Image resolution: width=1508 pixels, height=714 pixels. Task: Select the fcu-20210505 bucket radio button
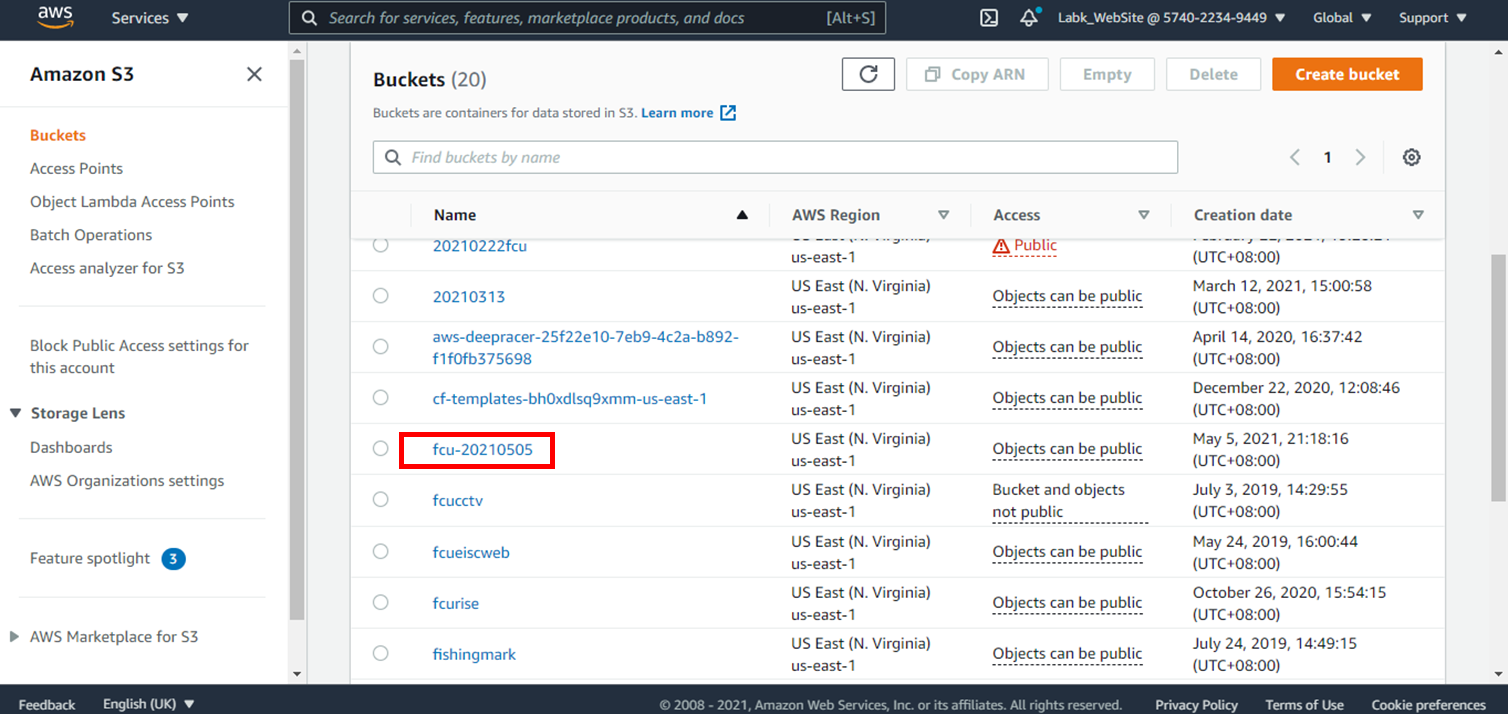(x=381, y=448)
